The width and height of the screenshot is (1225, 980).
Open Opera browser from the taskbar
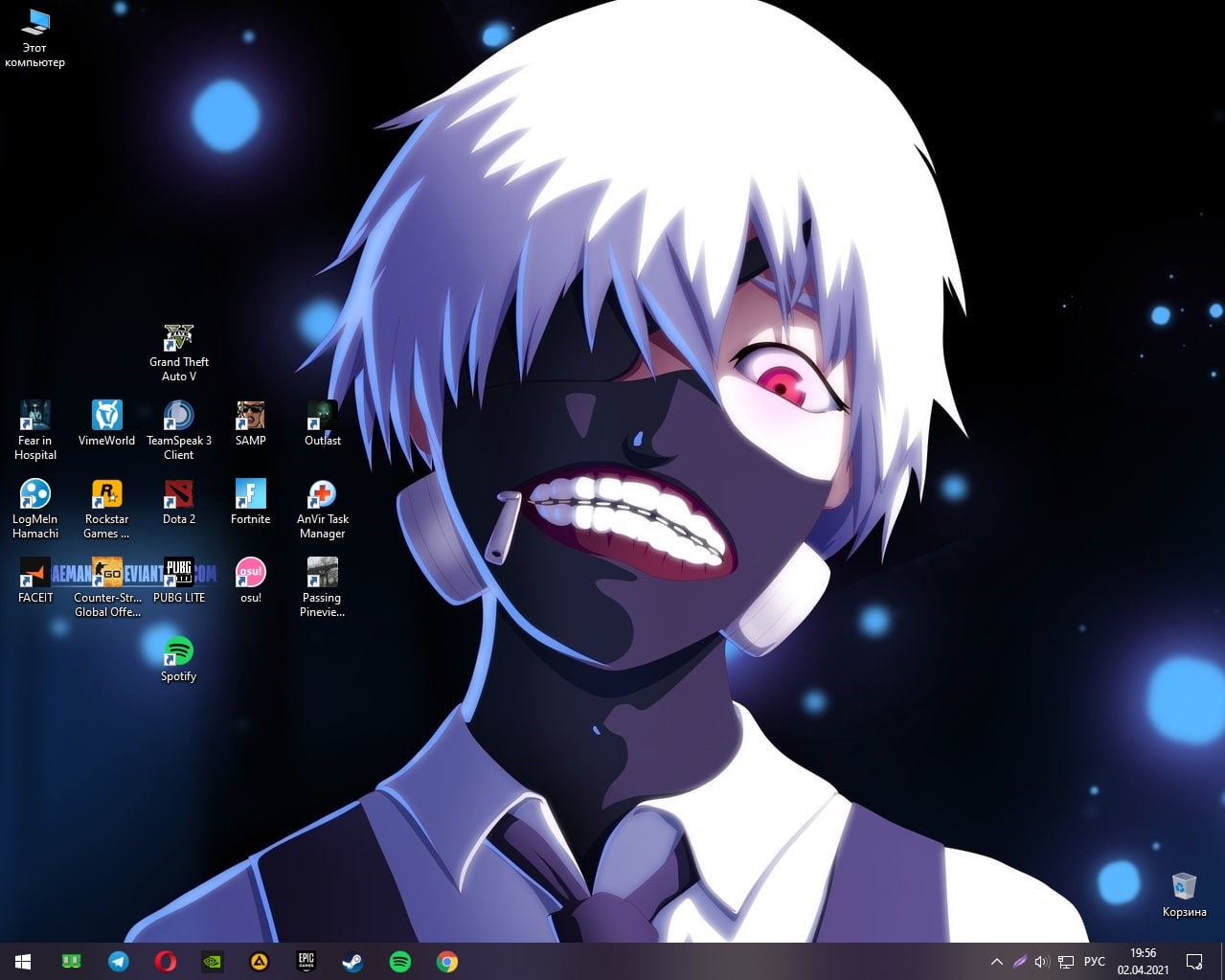pos(166,961)
